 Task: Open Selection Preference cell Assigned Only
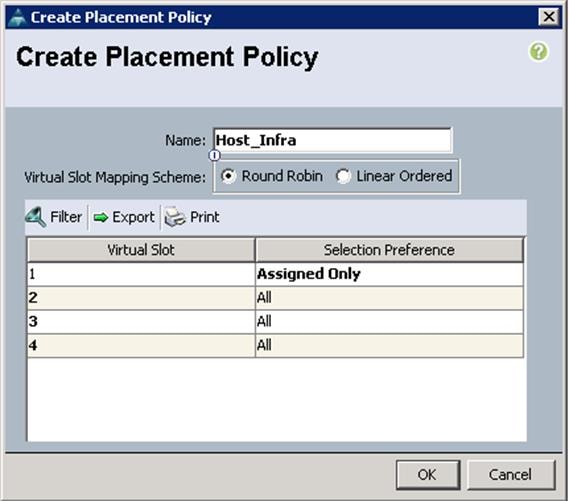(x=389, y=274)
